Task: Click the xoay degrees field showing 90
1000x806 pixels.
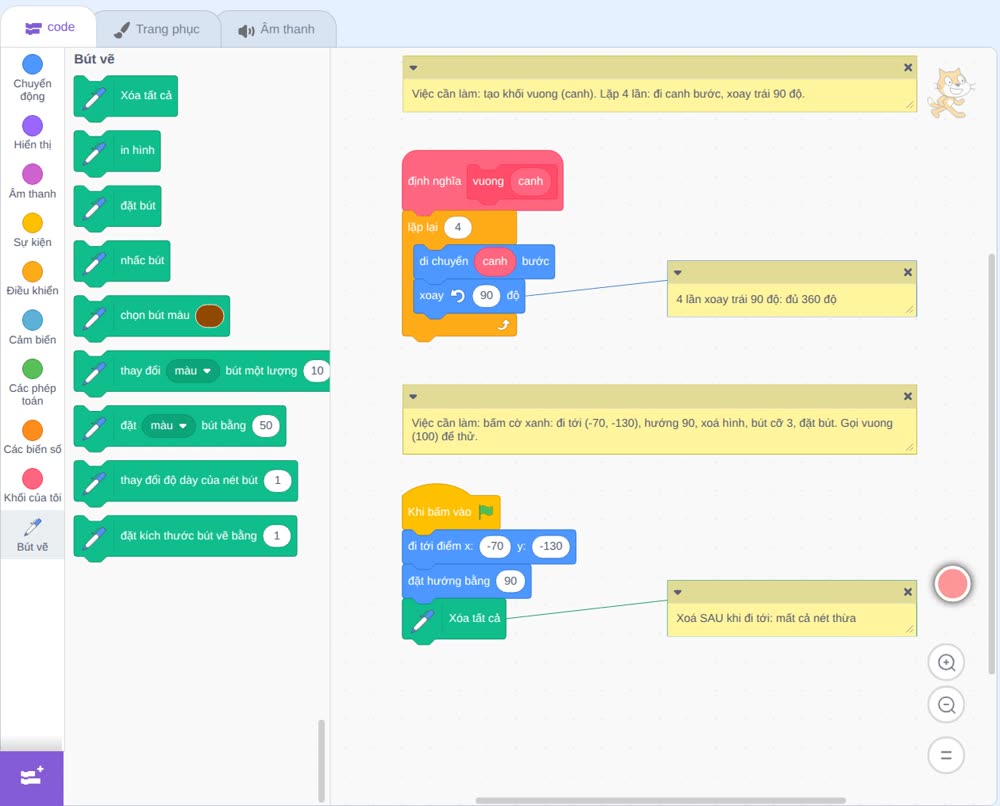Action: [x=486, y=296]
